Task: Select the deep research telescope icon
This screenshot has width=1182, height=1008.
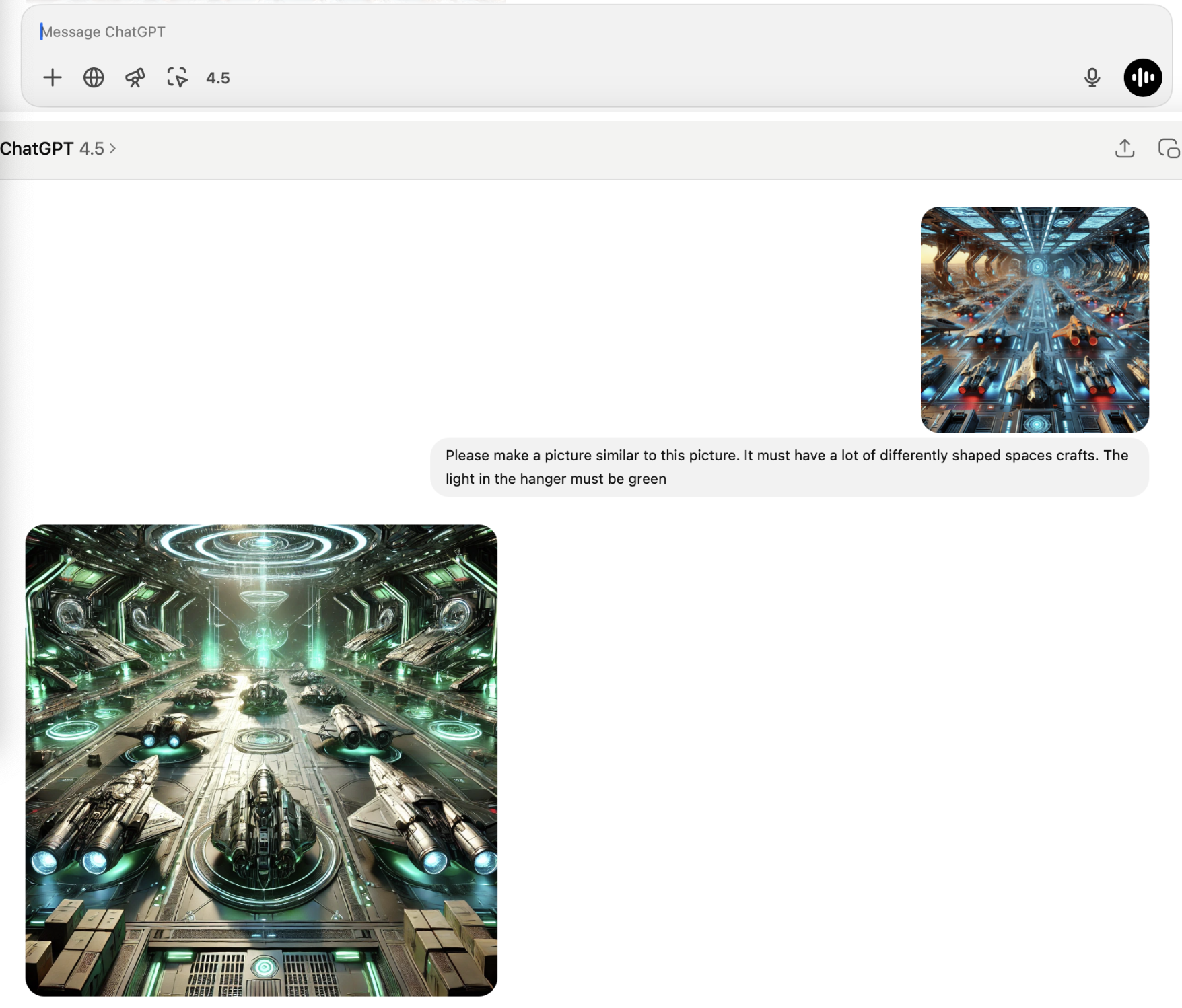Action: click(135, 77)
